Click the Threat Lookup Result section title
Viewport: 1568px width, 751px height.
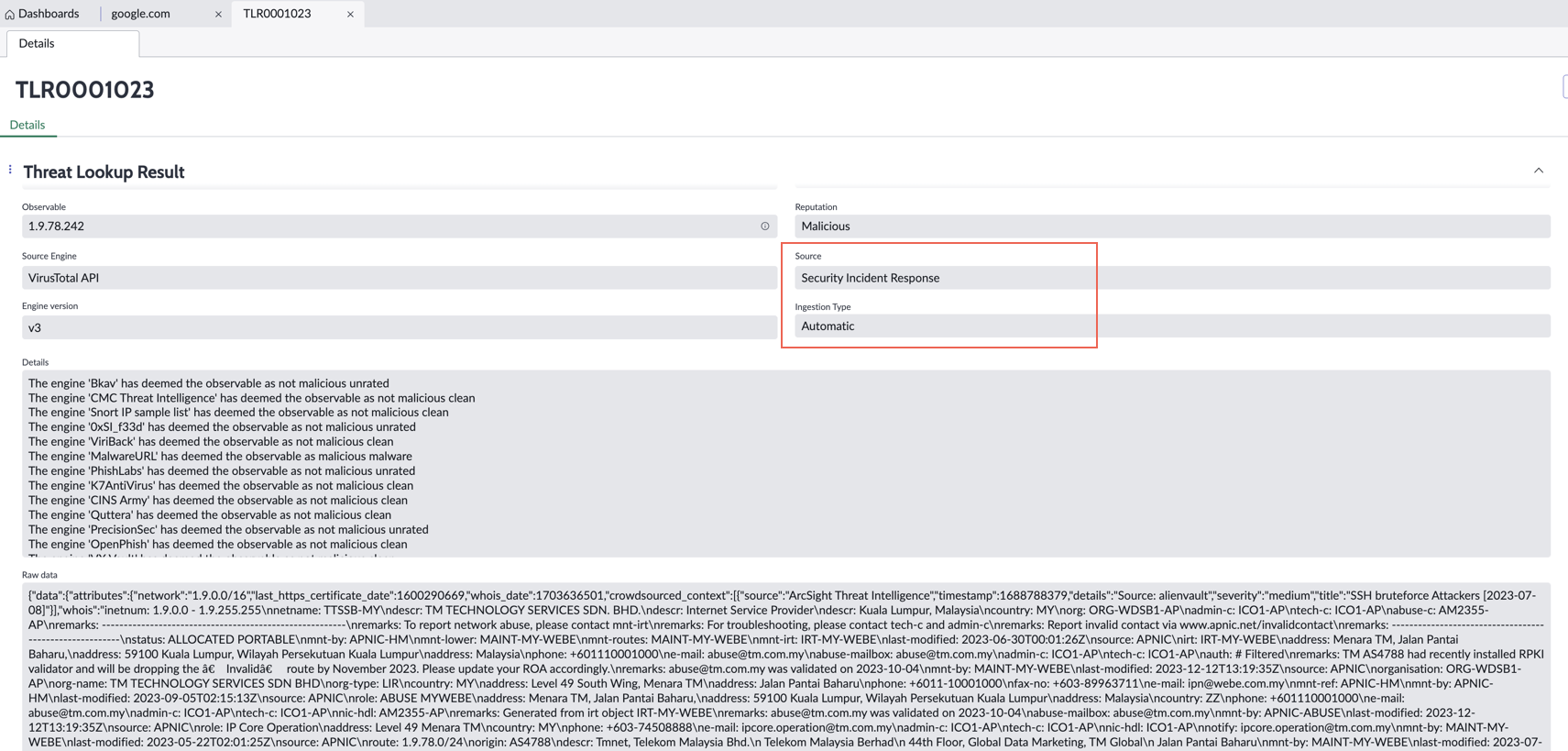tap(104, 172)
